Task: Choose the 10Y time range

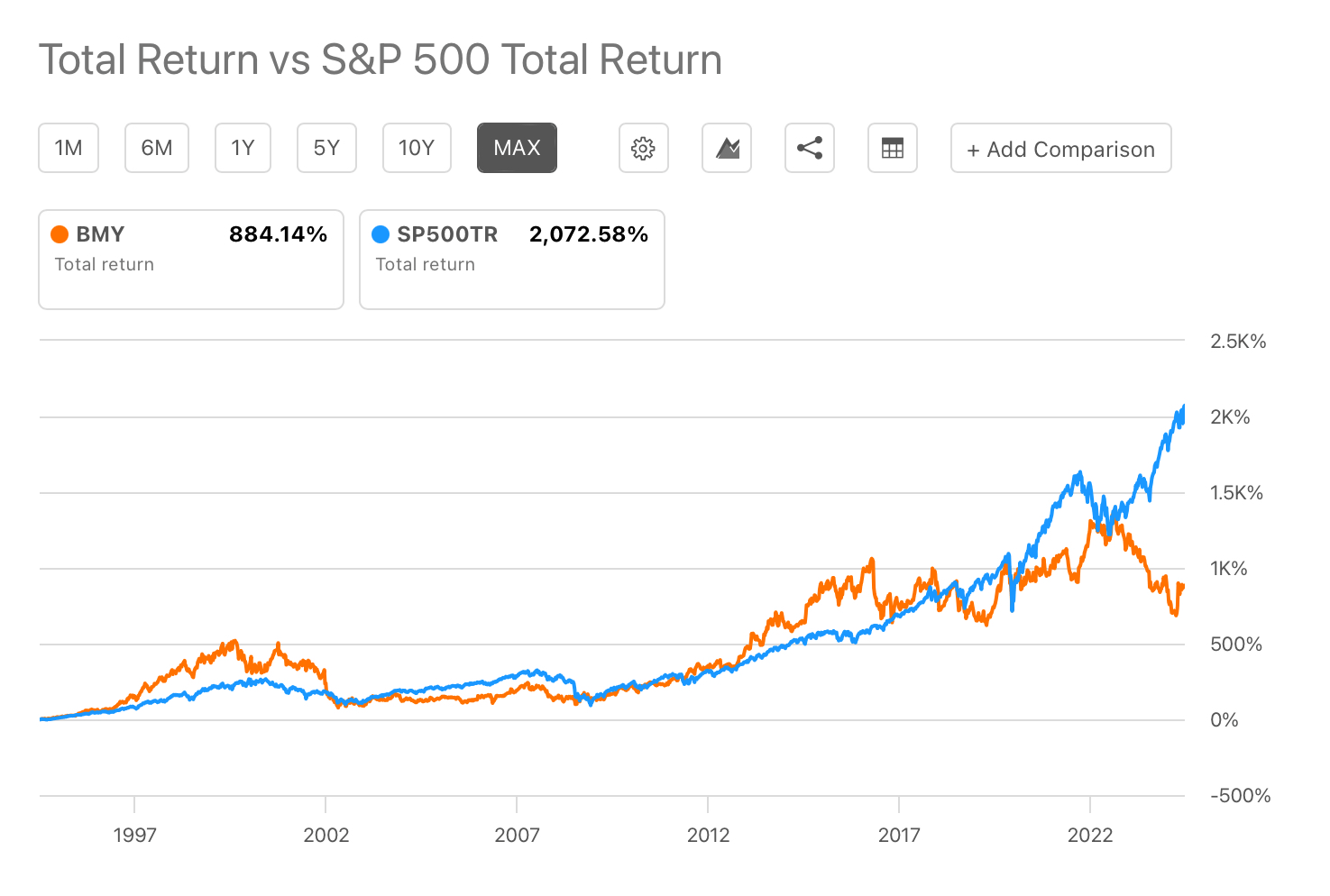Action: tap(417, 148)
